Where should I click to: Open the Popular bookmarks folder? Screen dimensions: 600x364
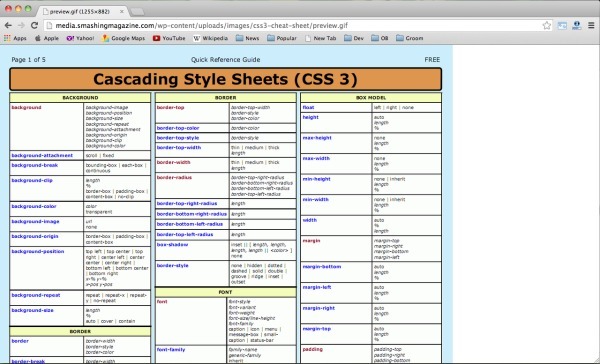click(282, 38)
